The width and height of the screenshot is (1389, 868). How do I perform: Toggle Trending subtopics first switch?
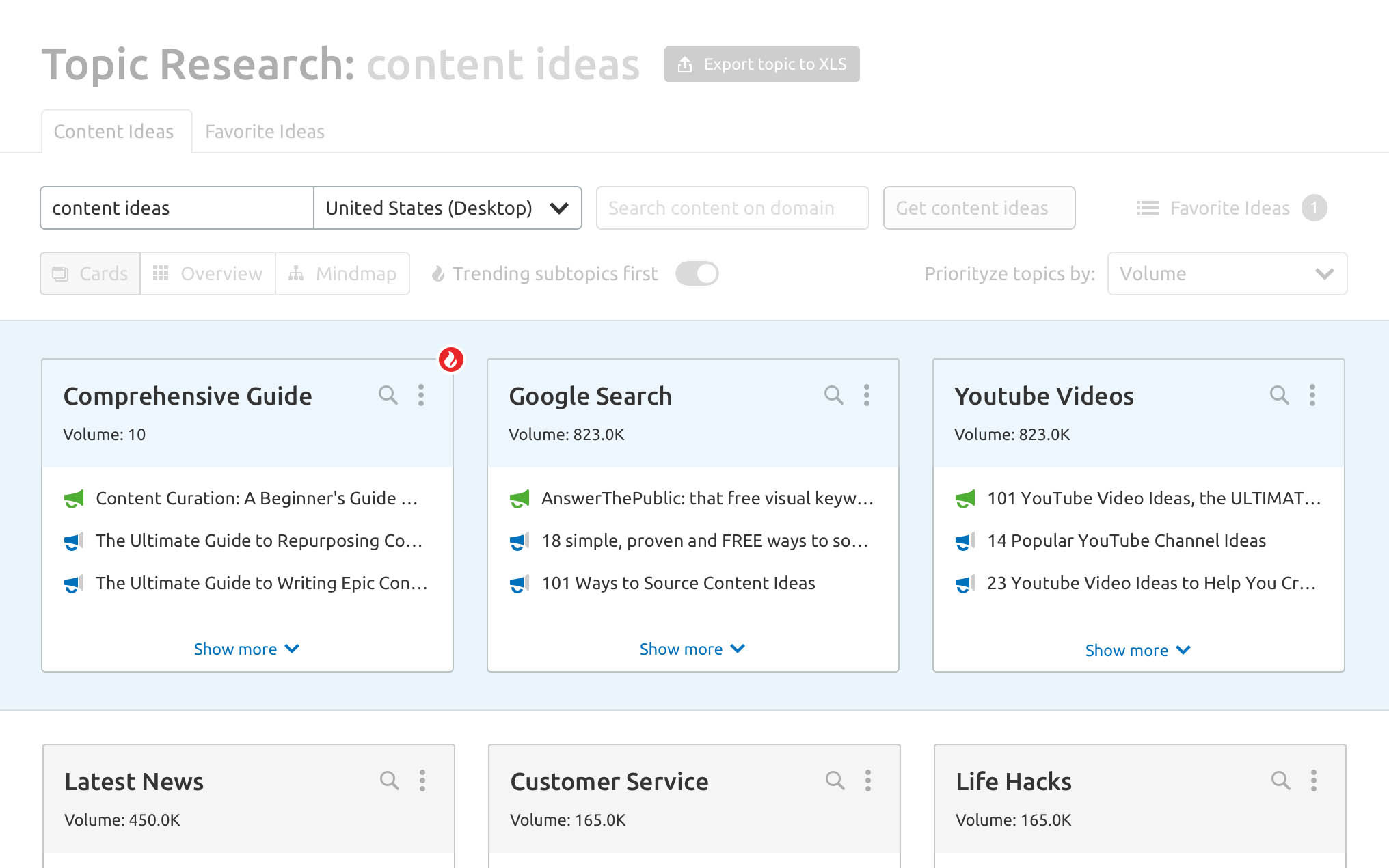click(x=697, y=273)
